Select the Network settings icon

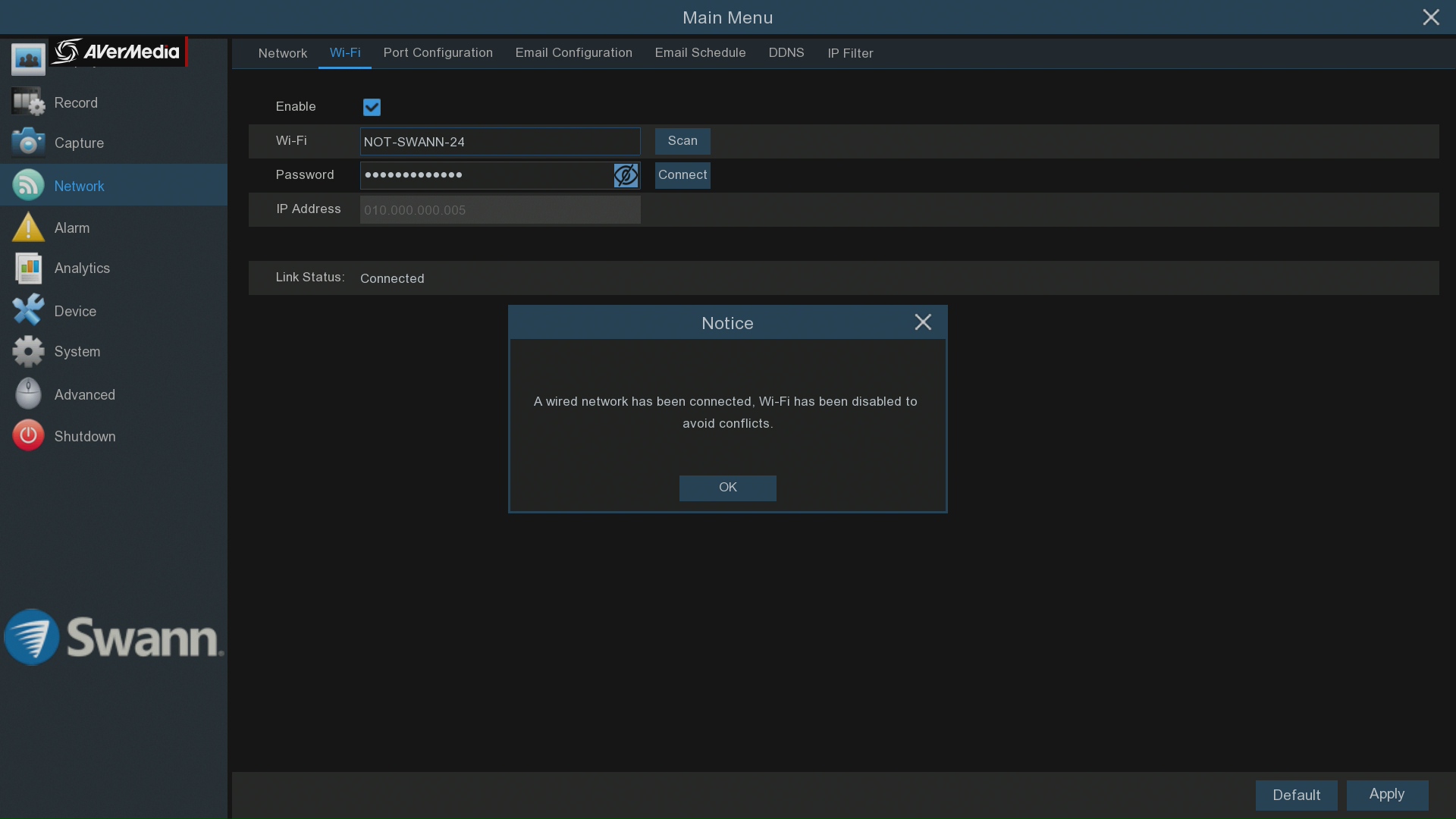click(27, 185)
